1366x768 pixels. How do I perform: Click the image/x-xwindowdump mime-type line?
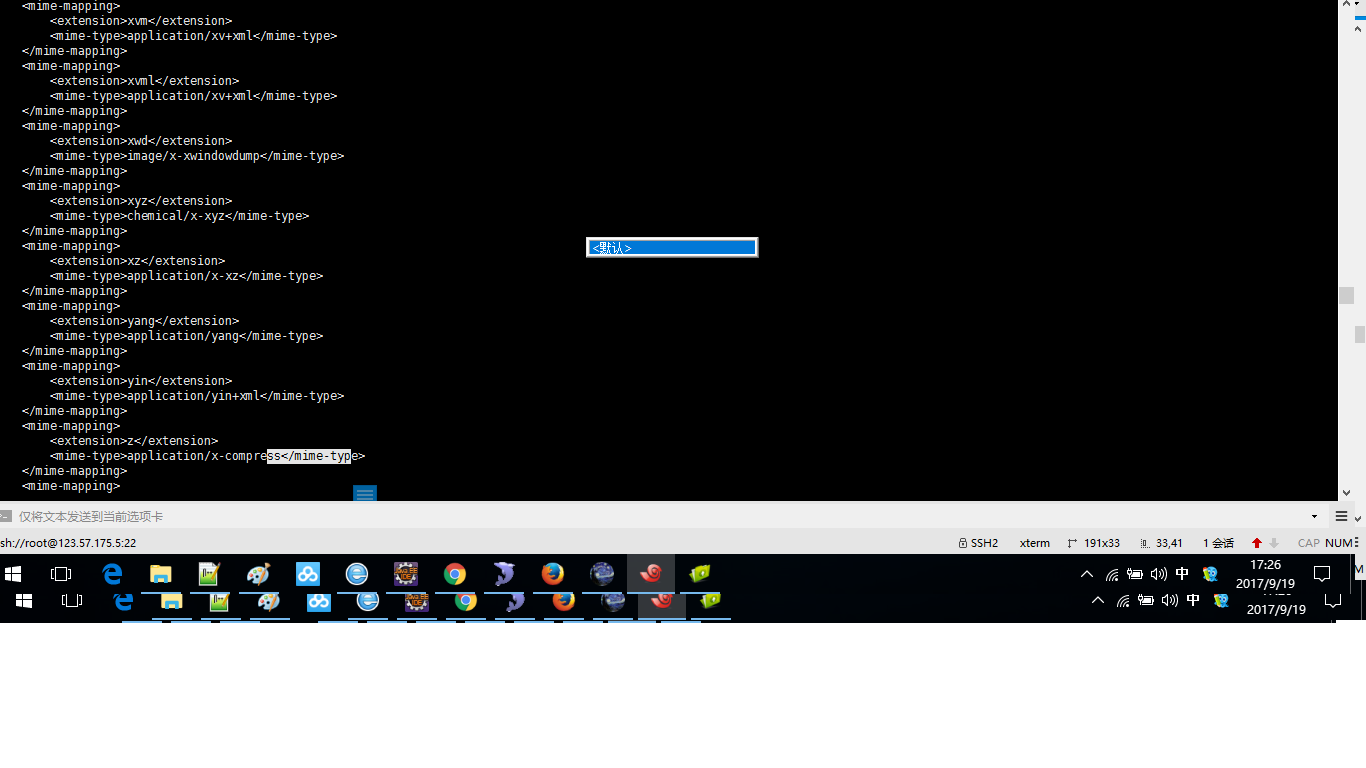click(x=197, y=156)
